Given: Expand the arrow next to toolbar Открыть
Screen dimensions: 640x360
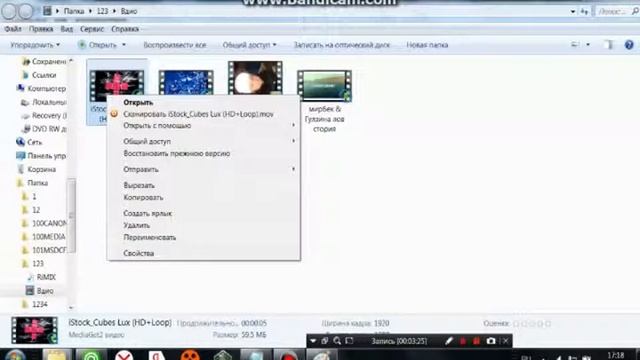Looking at the screenshot, I should click(124, 45).
